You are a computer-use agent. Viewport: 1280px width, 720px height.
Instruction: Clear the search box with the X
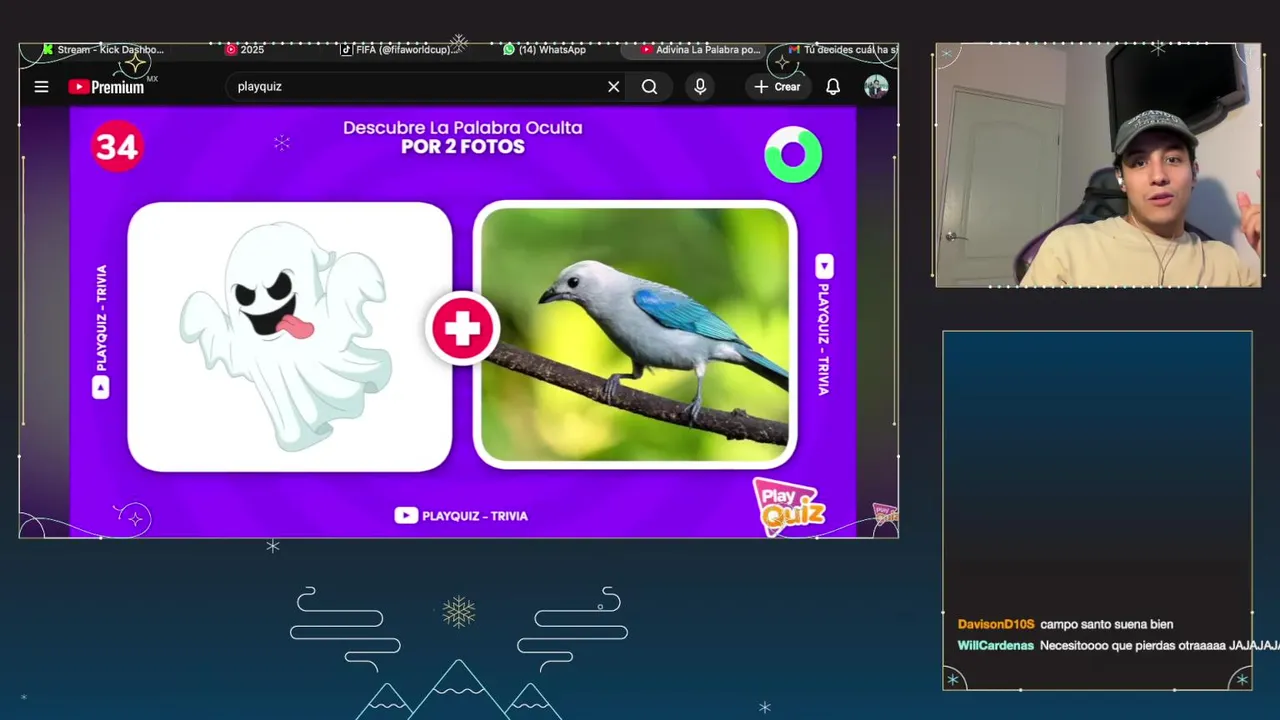[x=614, y=87]
